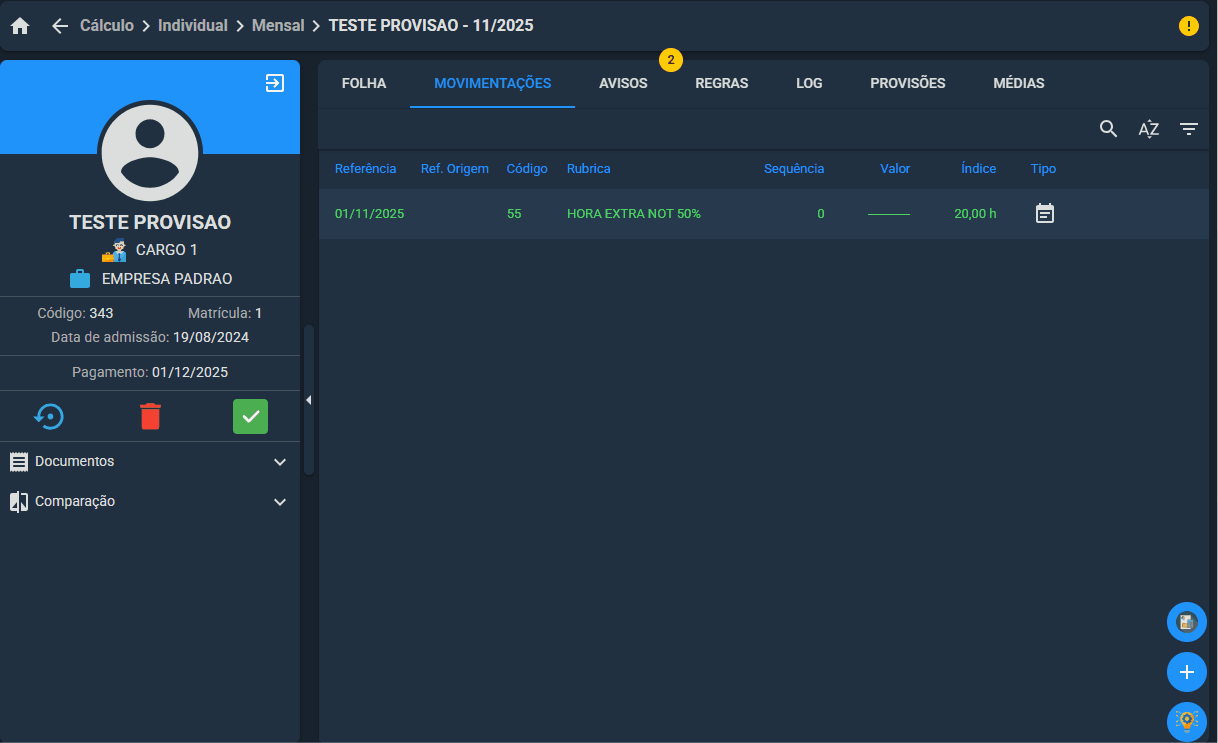This screenshot has height=743, width=1218.
Task: Click TESTE PROVISAO - 11/2025 breadcrumb
Action: point(431,25)
